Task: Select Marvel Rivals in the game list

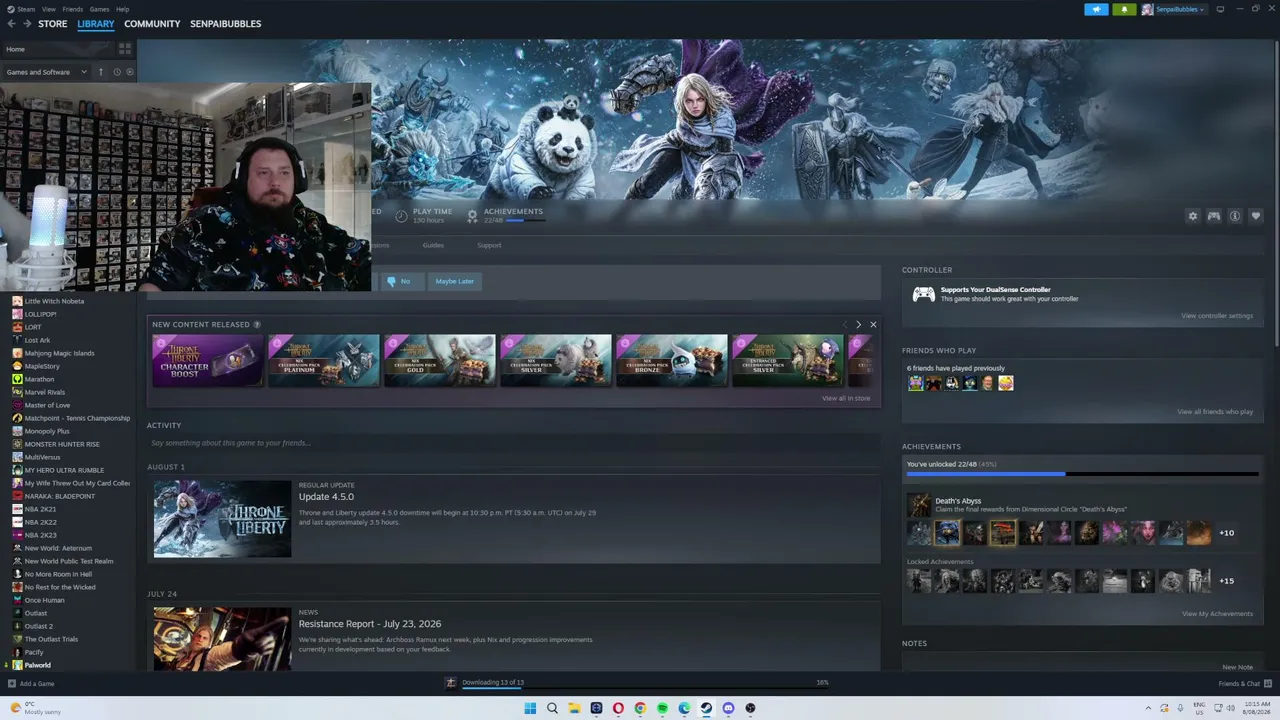Action: tap(45, 392)
